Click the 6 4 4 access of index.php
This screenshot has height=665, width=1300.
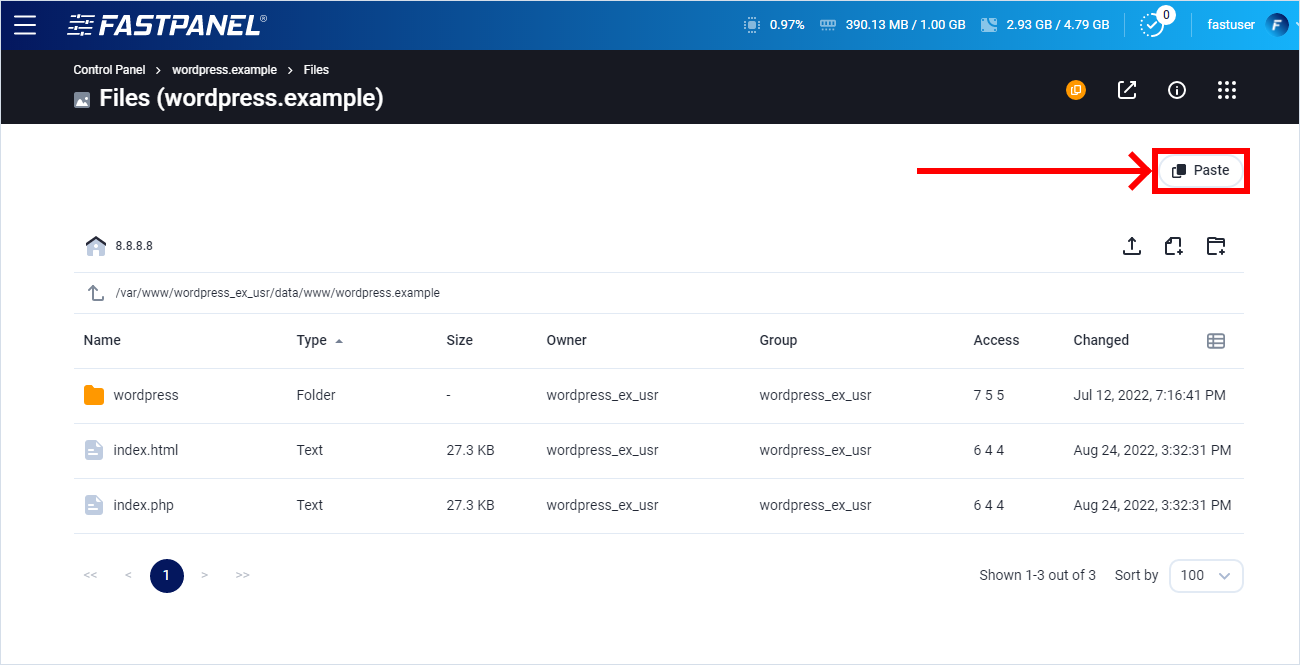click(x=989, y=505)
